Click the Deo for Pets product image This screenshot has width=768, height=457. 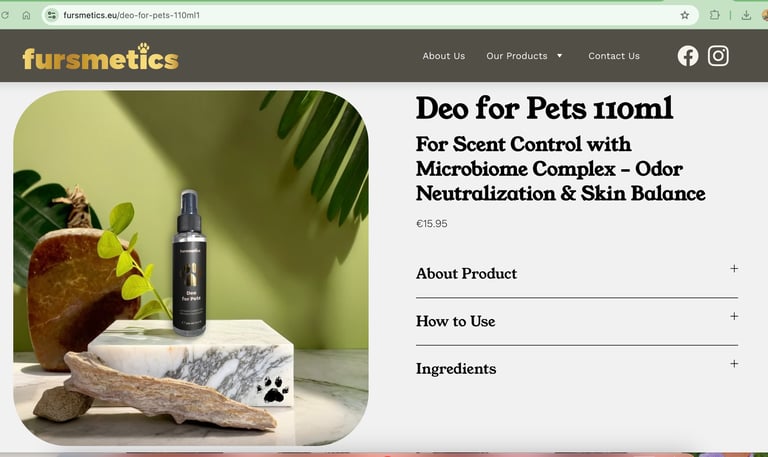pyautogui.click(x=191, y=268)
